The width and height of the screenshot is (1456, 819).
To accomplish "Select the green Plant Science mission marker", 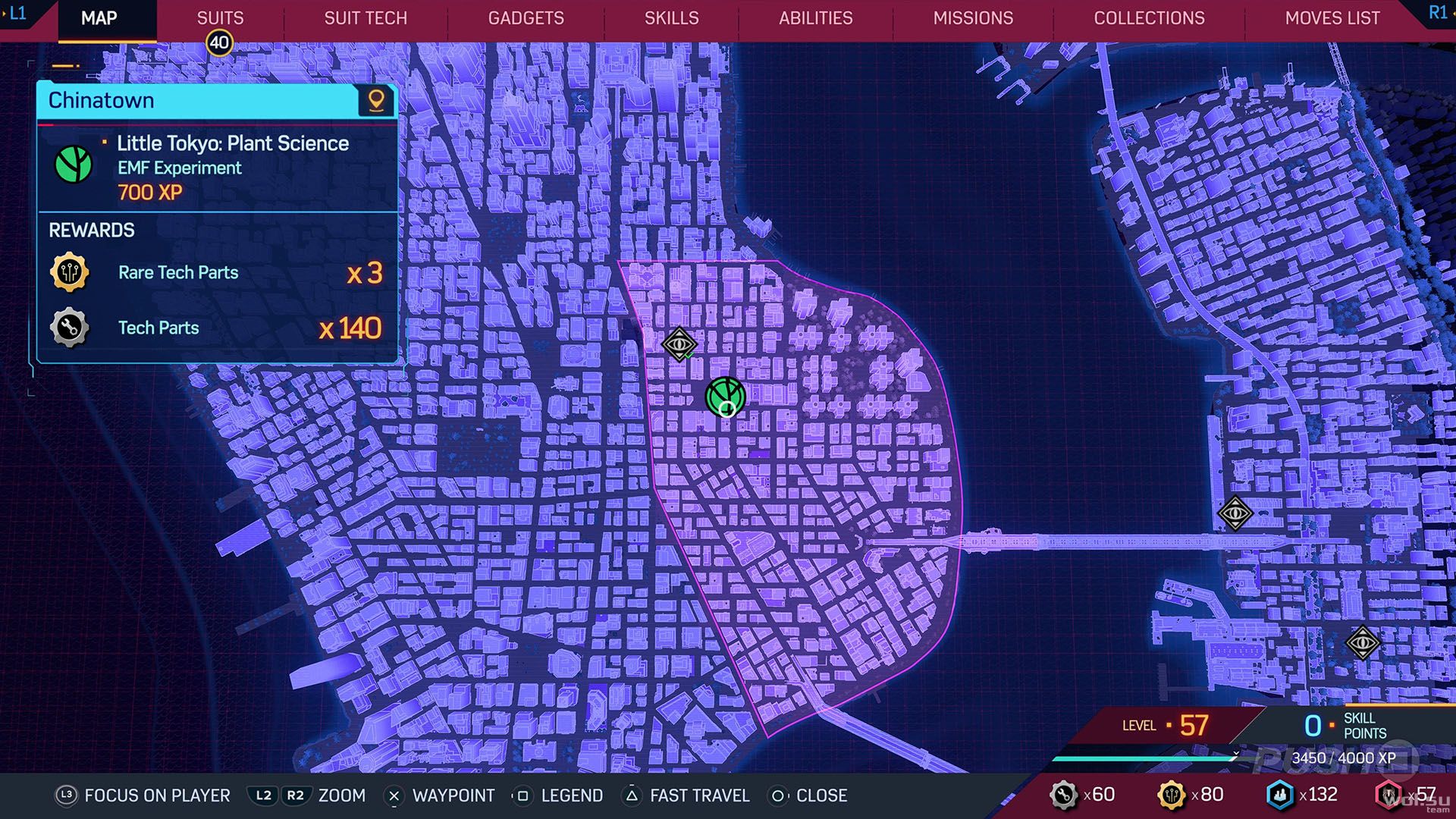I will [725, 396].
